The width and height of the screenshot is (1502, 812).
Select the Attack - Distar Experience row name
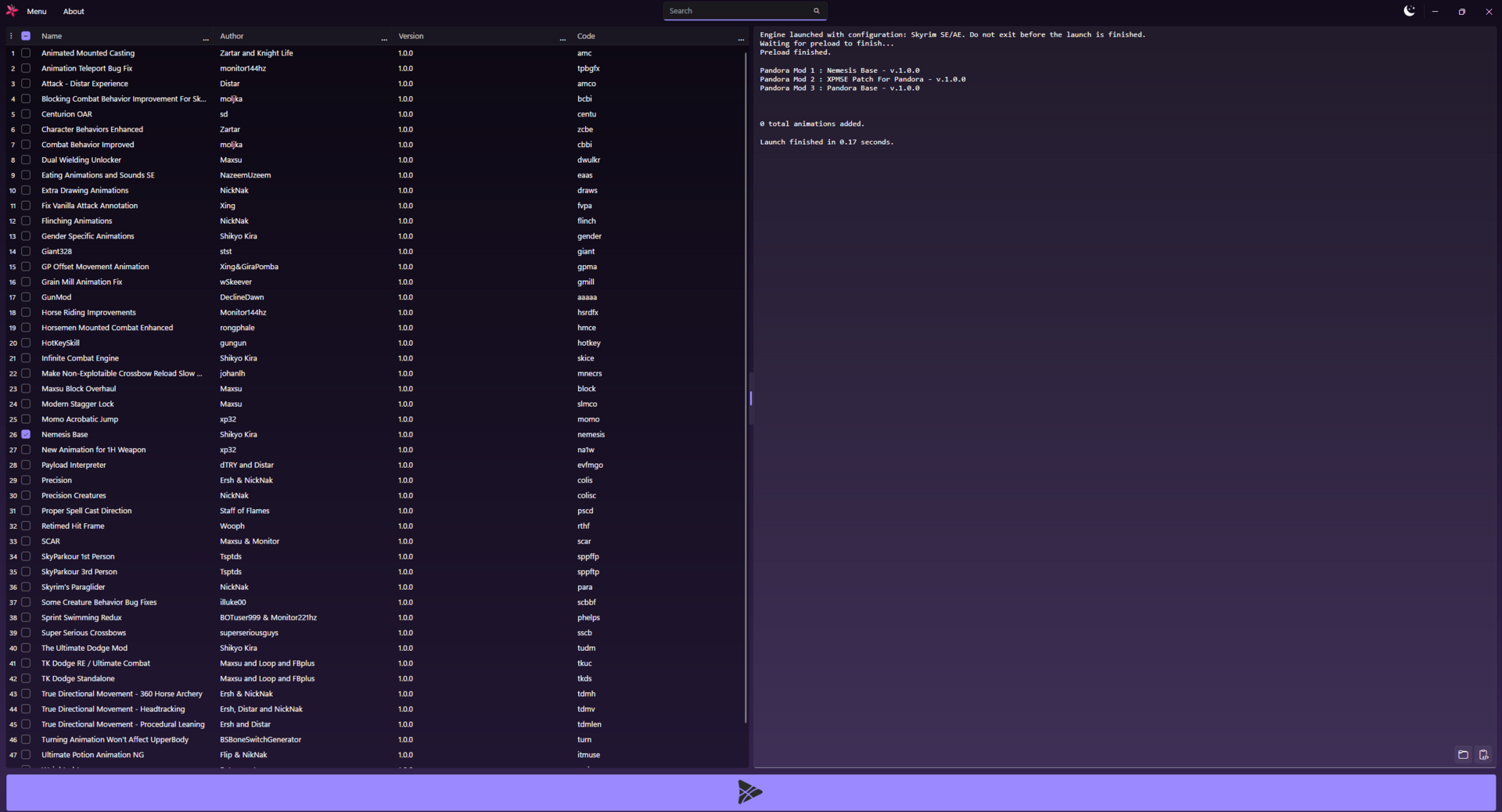[x=84, y=84]
